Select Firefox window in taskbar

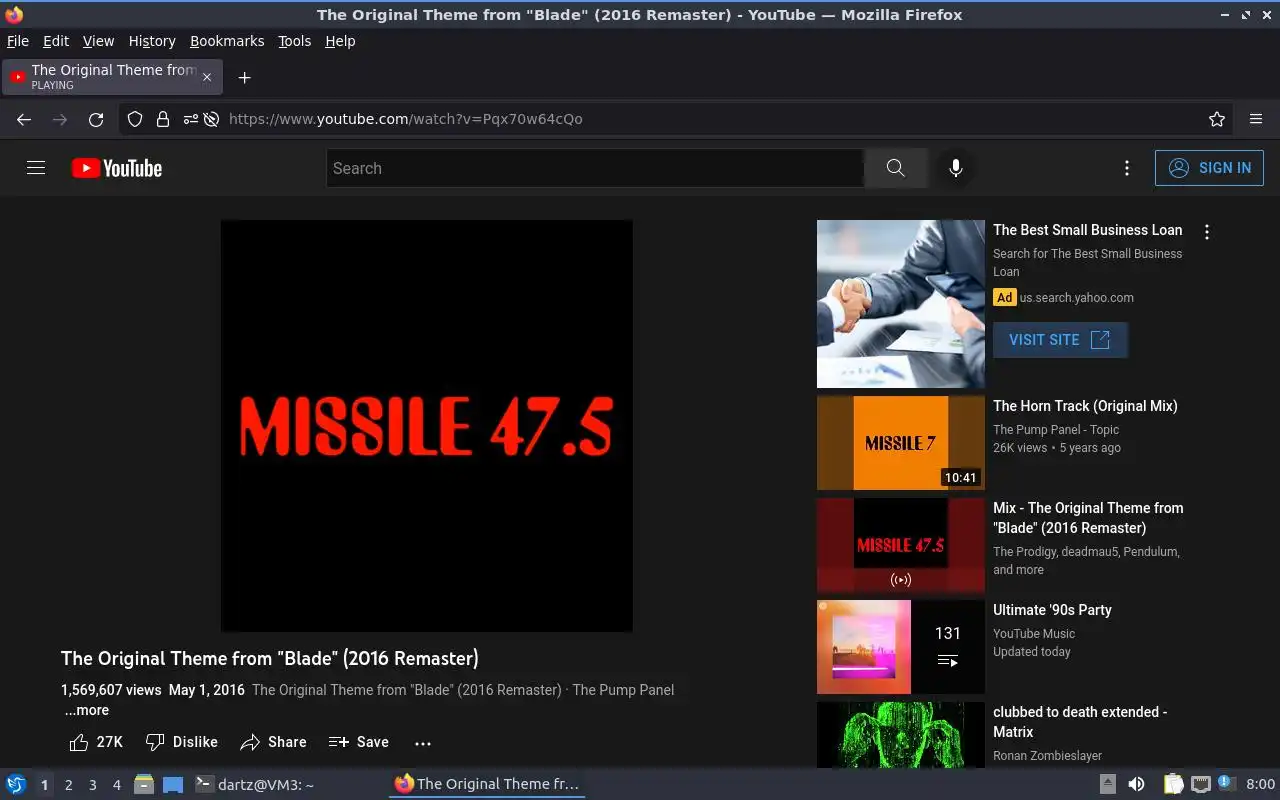pyautogui.click(x=487, y=784)
